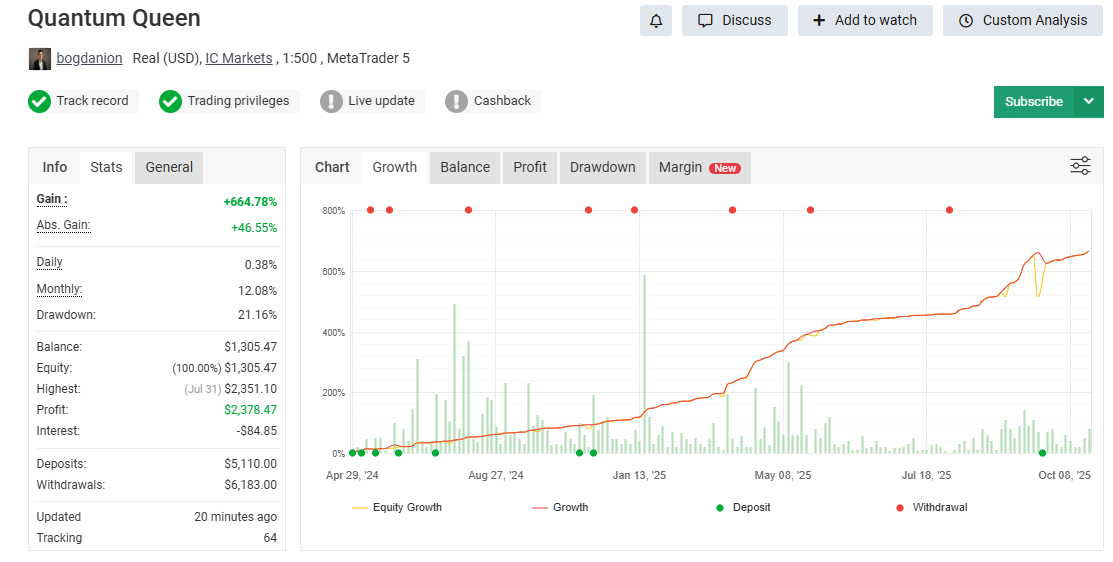Open chart settings sliders icon
This screenshot has width=1113, height=562.
point(1080,166)
